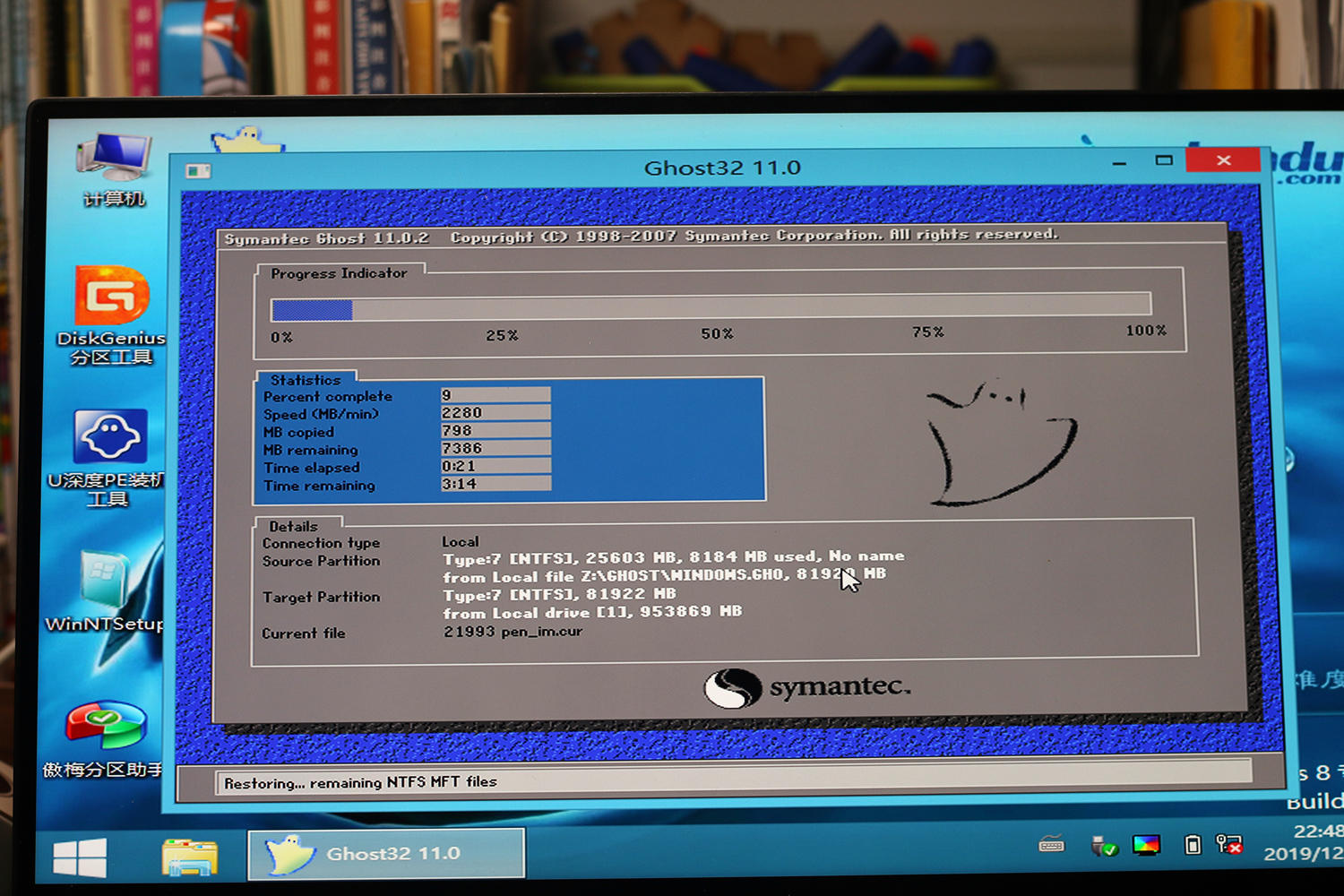Image resolution: width=1344 pixels, height=896 pixels.
Task: Click the "Current file" label
Action: 303,633
